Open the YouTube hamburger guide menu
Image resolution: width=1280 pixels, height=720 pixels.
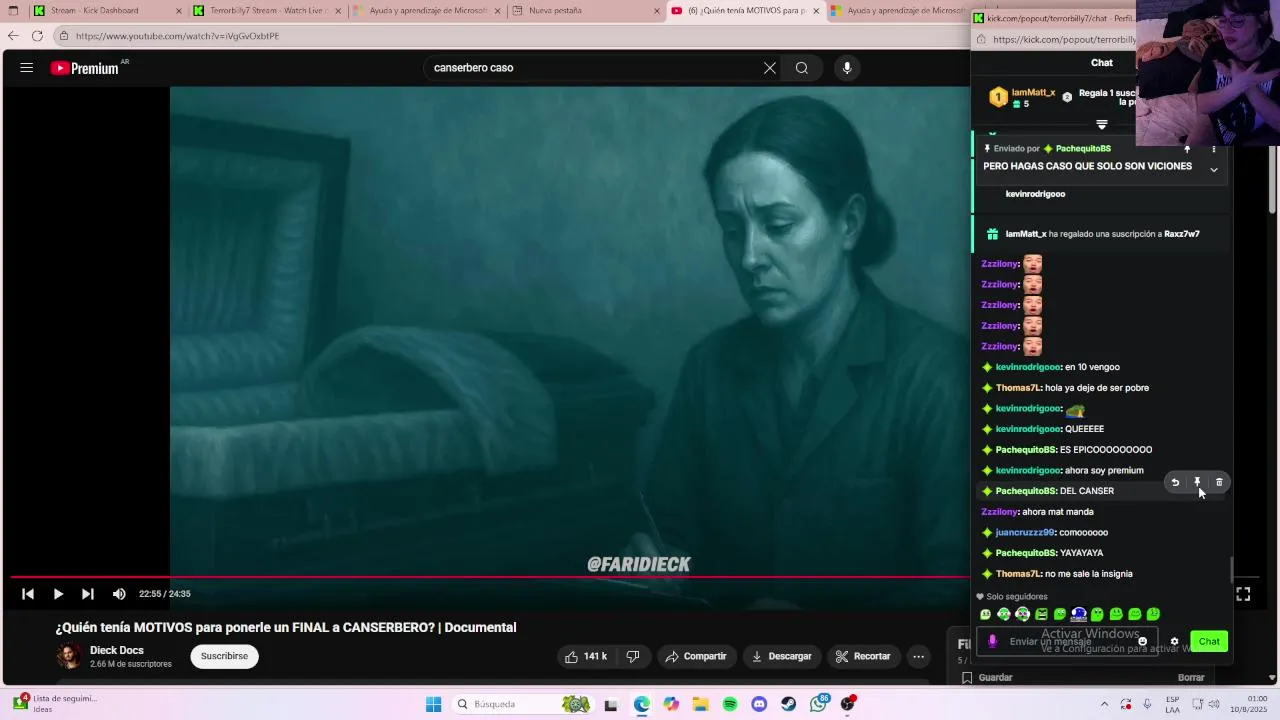click(27, 68)
